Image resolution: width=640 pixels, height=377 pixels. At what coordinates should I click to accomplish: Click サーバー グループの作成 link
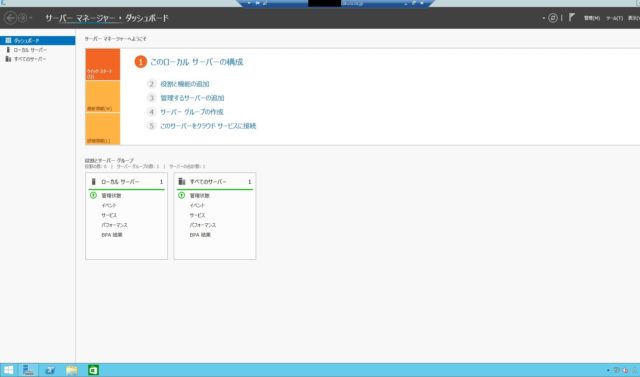click(191, 112)
